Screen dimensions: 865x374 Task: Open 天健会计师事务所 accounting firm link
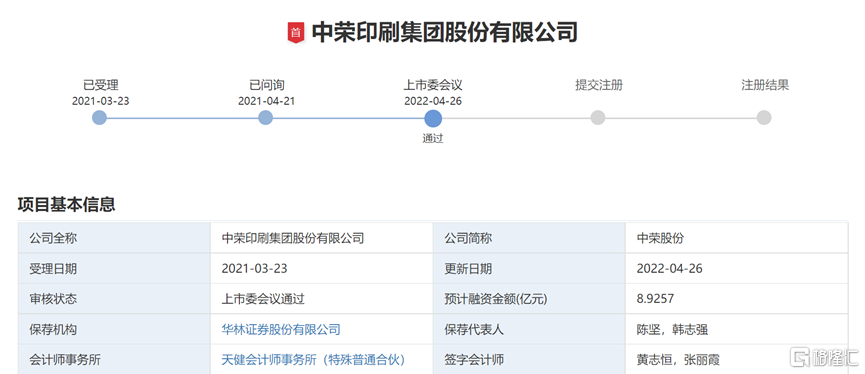pyautogui.click(x=313, y=360)
